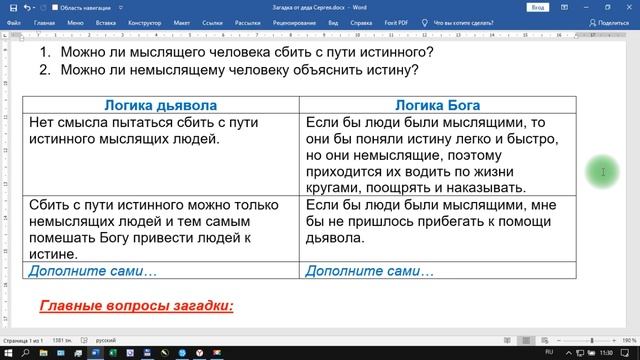Screen dimensions: 640x360
Task: Switch to the Главная ribbon tab
Action: [x=44, y=23]
